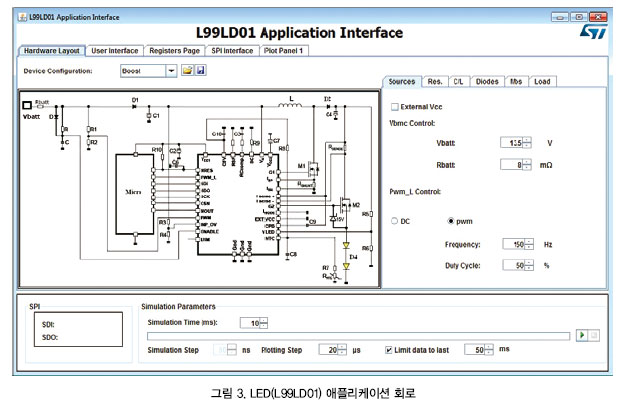
Task: Select the inductor L in the schematic
Action: tap(290, 104)
